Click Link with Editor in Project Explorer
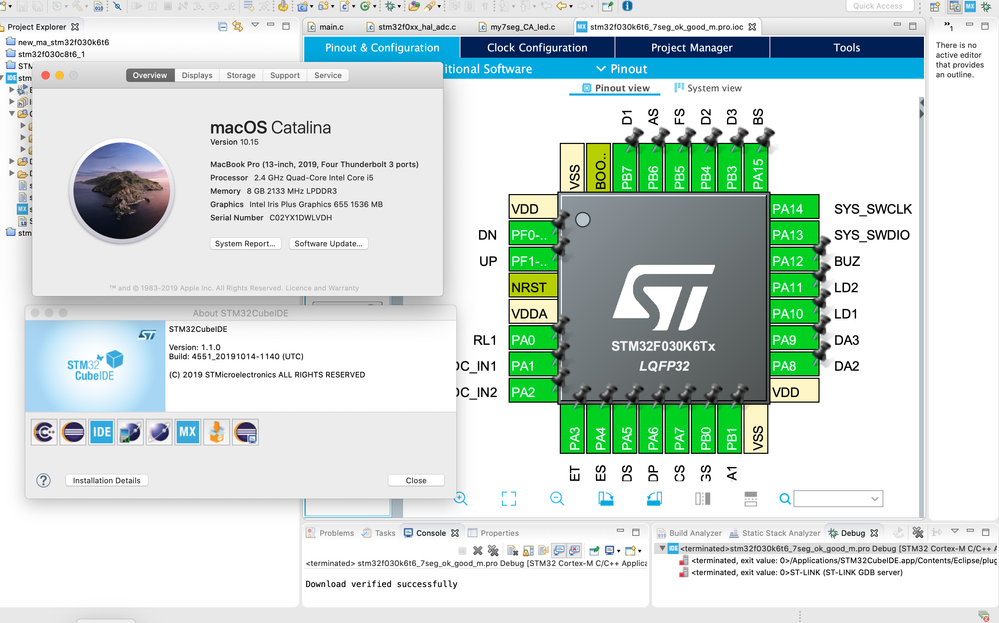 point(238,27)
